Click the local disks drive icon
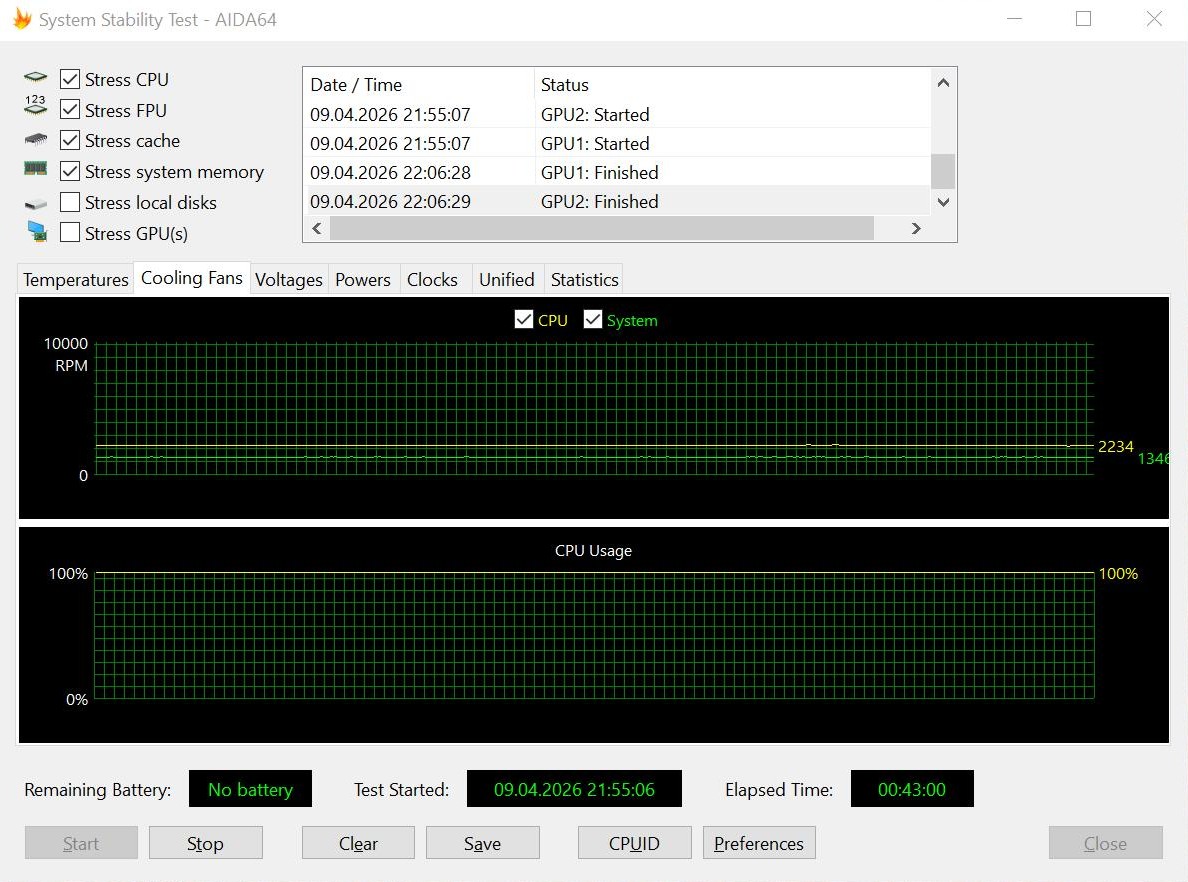This screenshot has width=1188, height=882. 35,204
